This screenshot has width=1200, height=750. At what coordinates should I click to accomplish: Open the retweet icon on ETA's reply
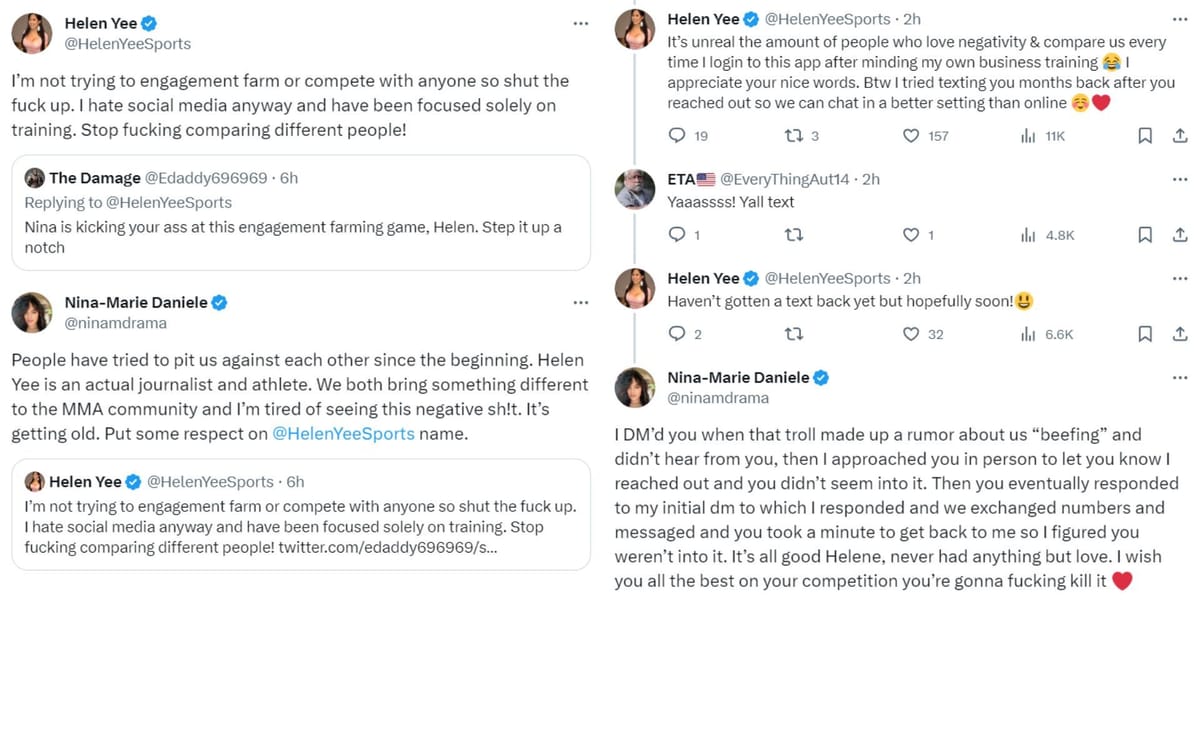pyautogui.click(x=793, y=234)
